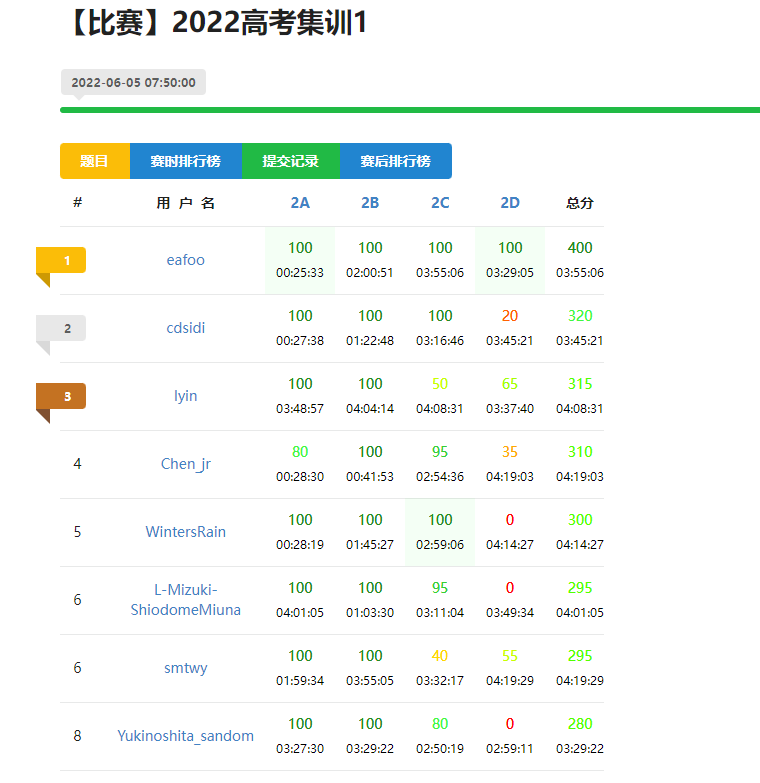This screenshot has height=783, width=760.
Task: Open problem 2C column link
Action: 440,203
